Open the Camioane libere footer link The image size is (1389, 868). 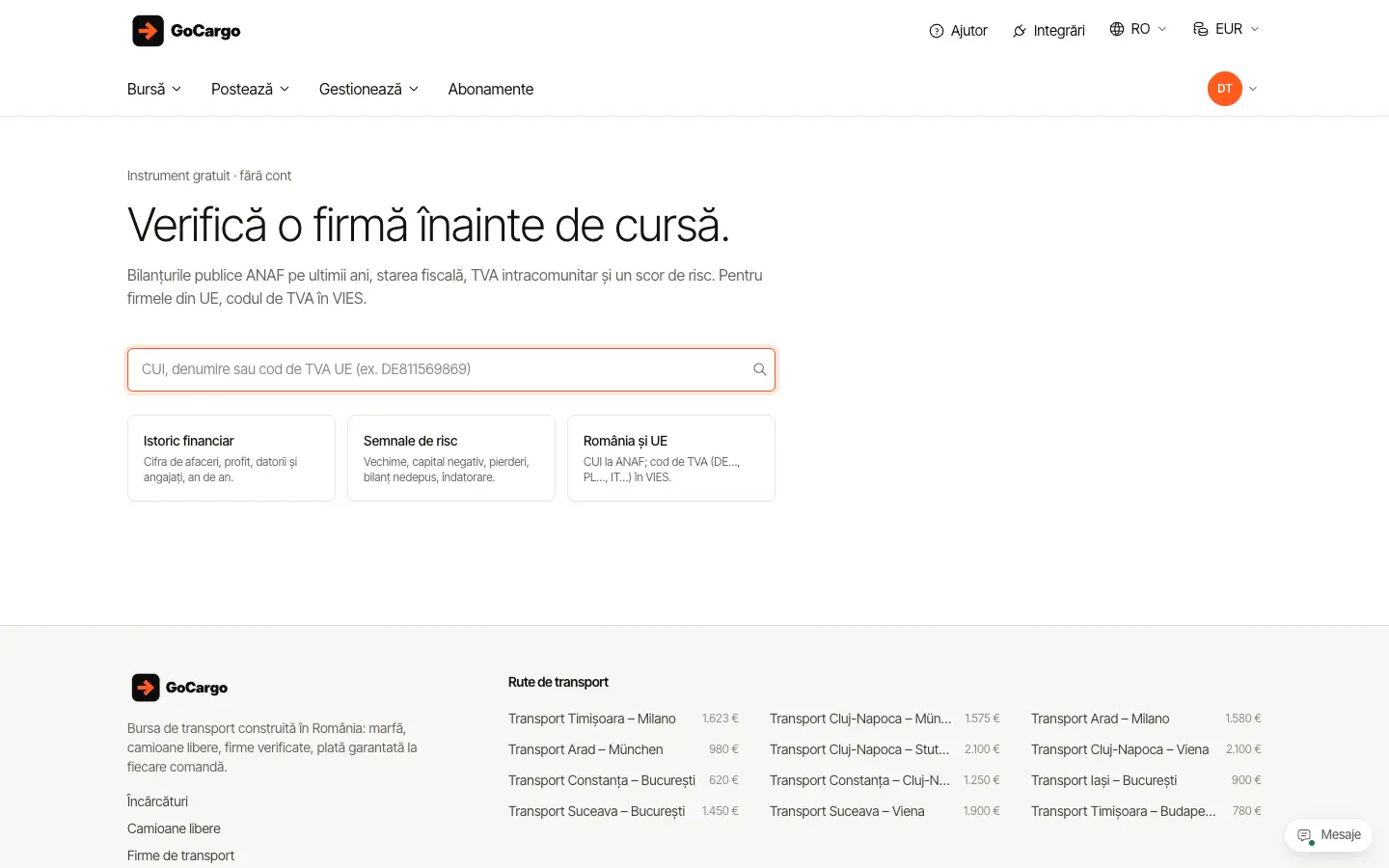point(174,828)
